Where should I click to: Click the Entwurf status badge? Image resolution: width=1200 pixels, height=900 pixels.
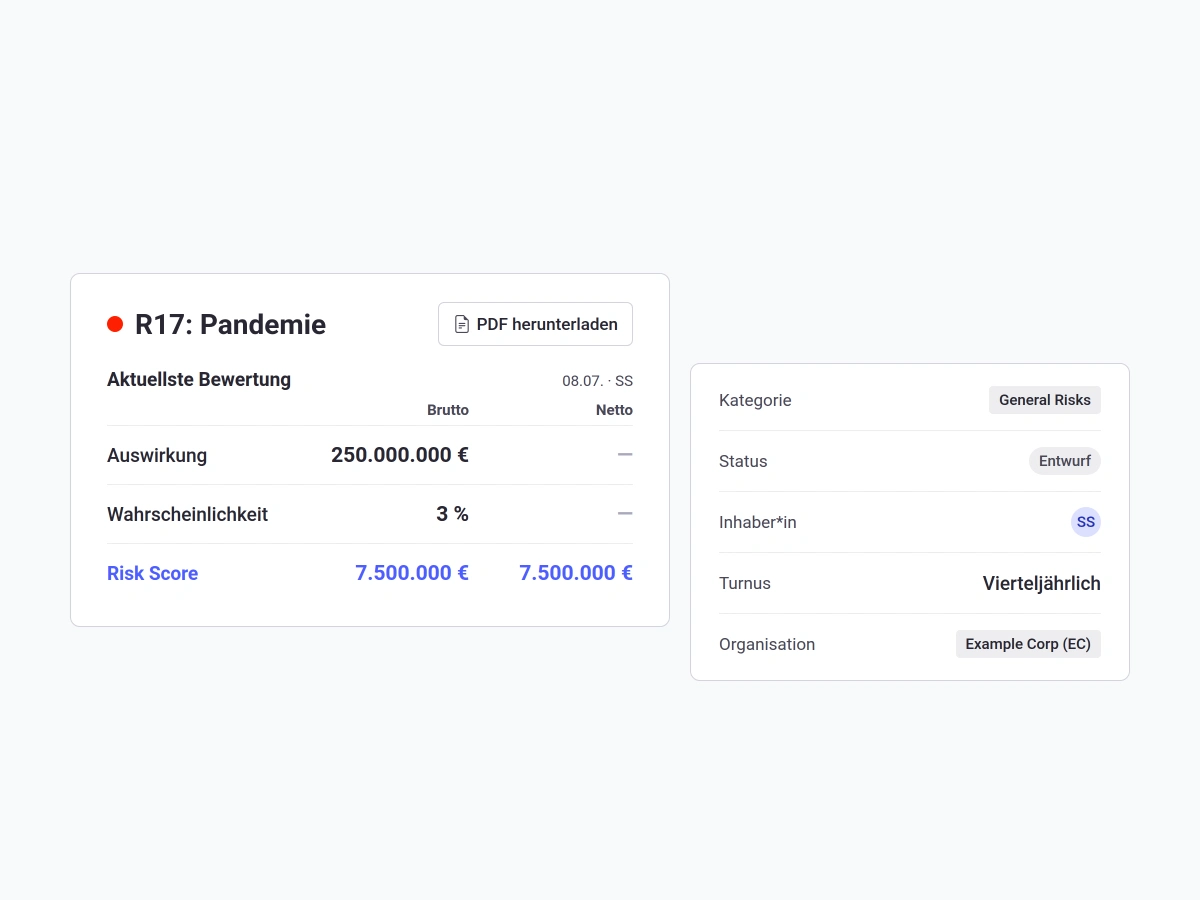(x=1065, y=461)
